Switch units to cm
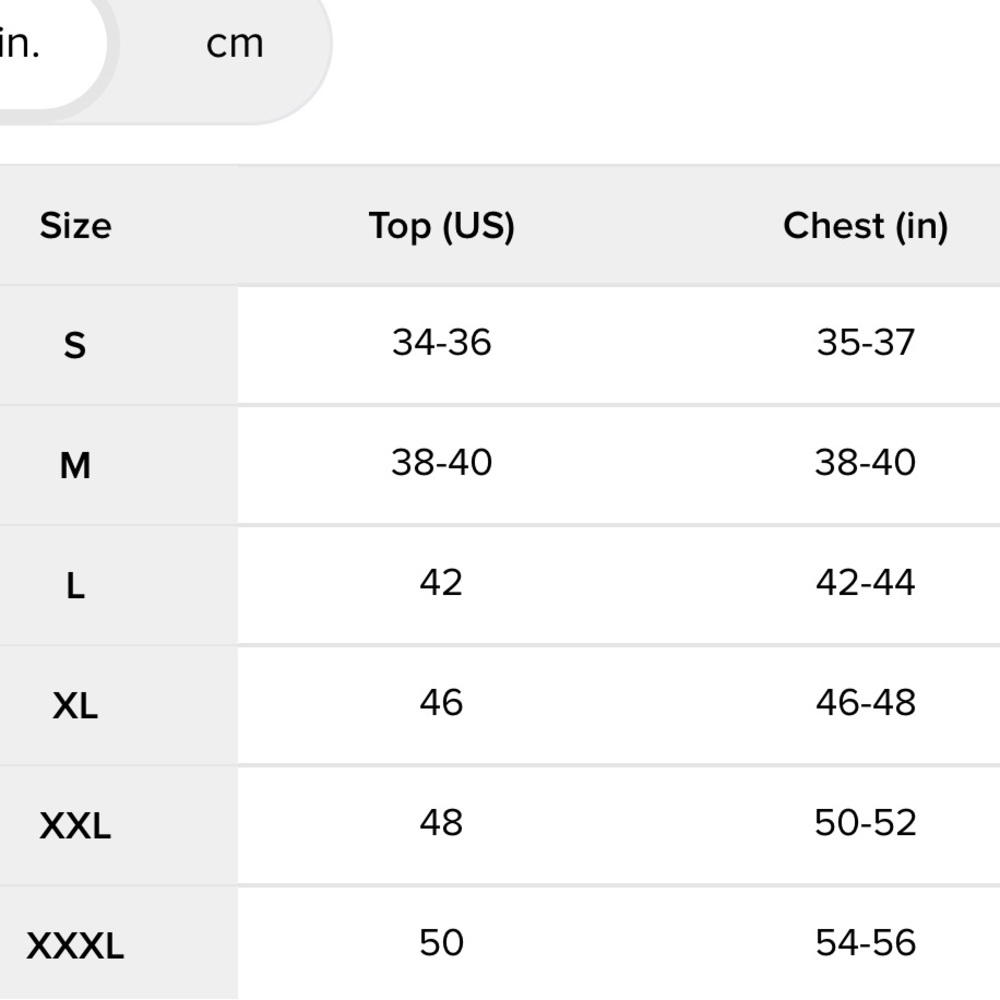1000x1000 pixels. 235,44
